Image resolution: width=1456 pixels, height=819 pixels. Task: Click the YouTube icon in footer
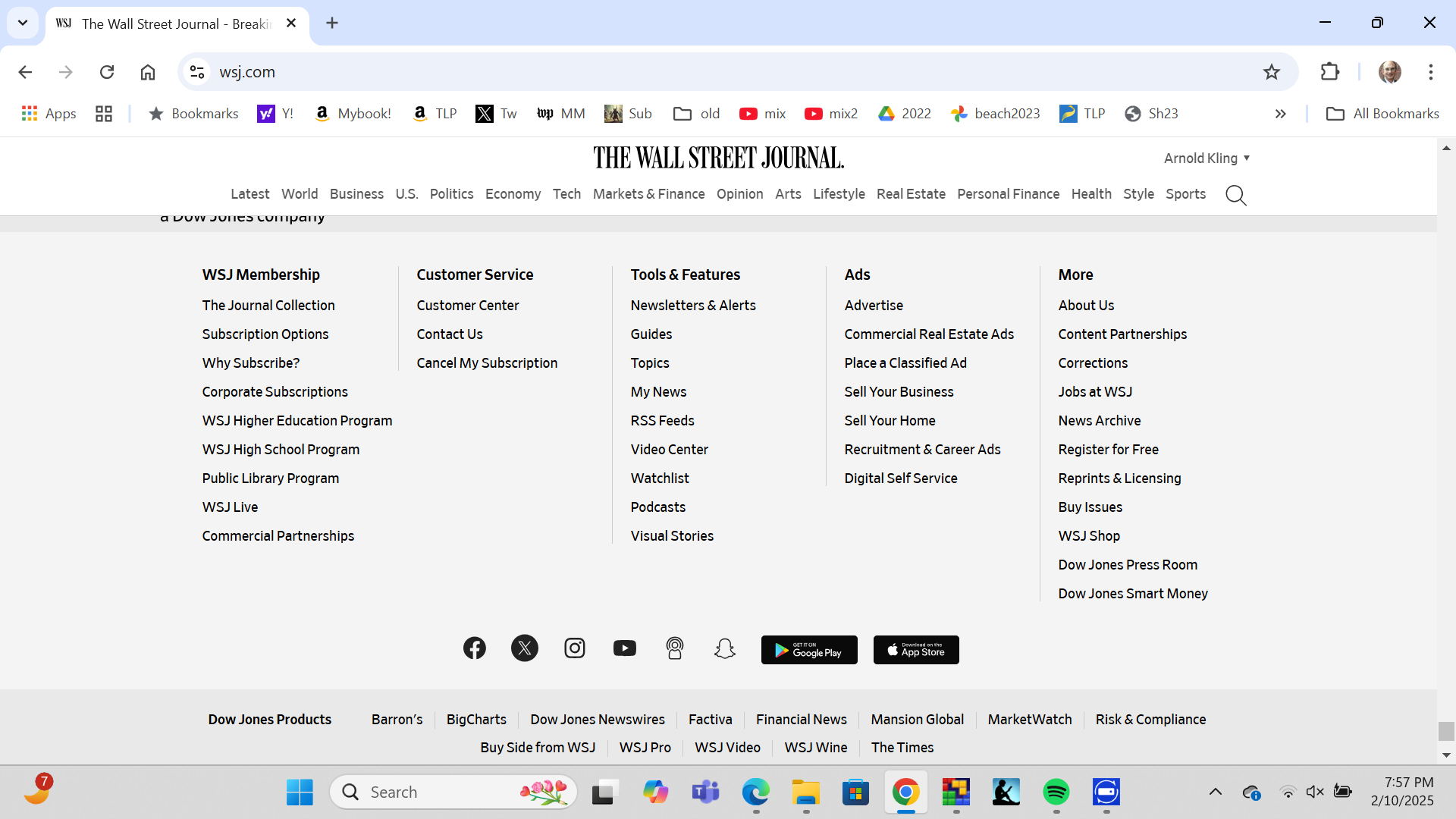tap(625, 648)
